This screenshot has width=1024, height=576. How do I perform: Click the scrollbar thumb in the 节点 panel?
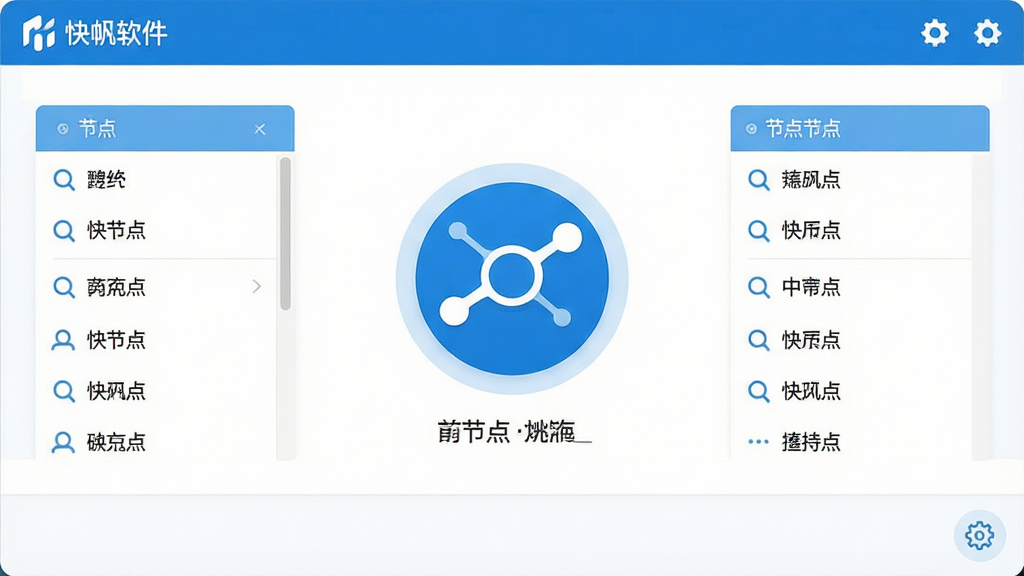coord(285,234)
